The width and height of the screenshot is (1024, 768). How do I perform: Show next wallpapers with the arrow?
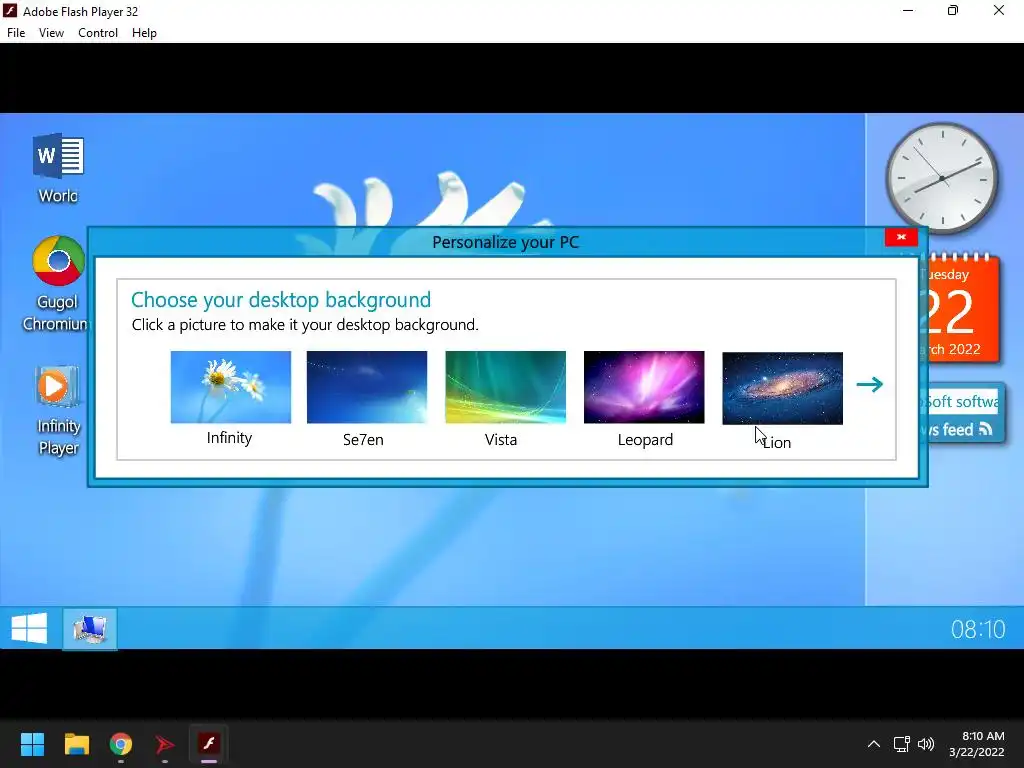869,384
